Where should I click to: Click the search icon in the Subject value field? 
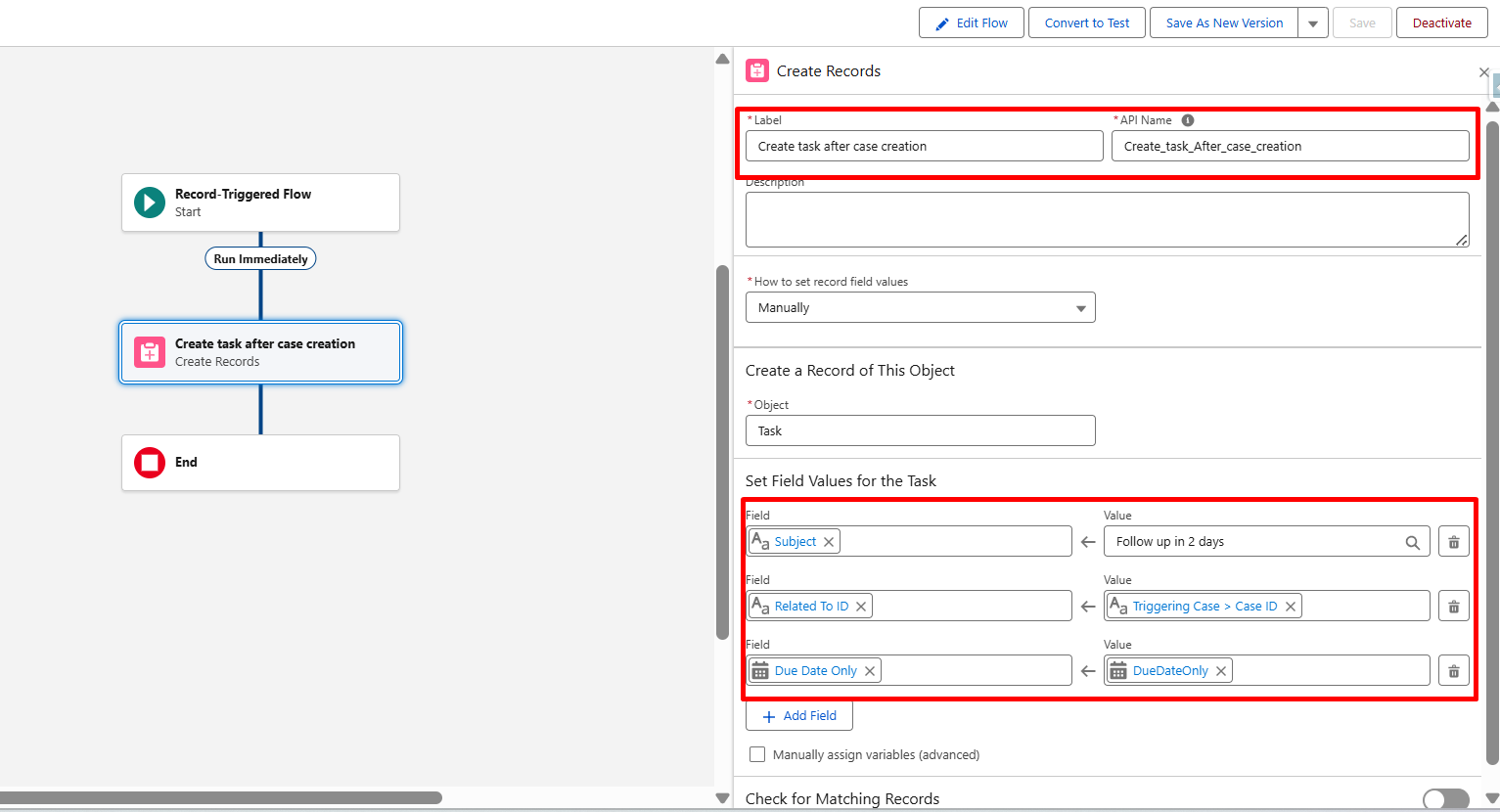click(1413, 542)
